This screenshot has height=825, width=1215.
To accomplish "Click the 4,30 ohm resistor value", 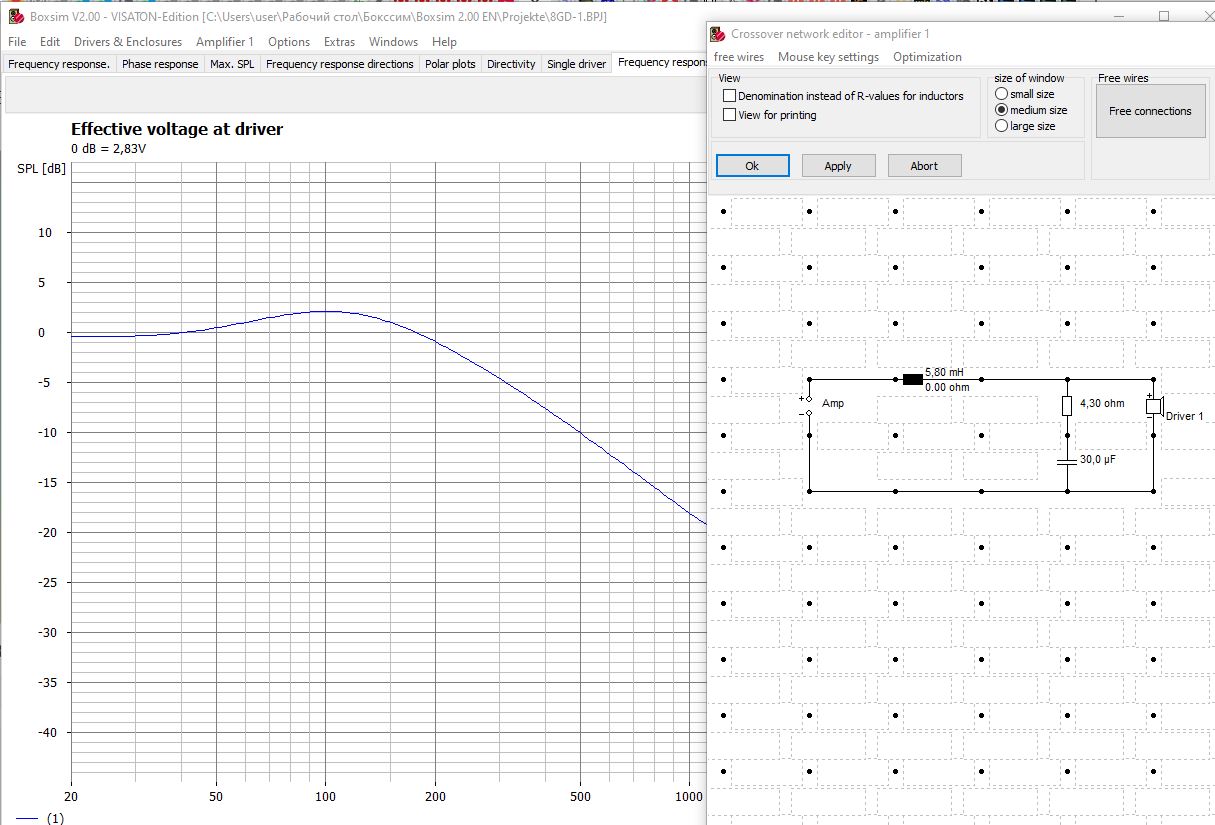I will [1102, 403].
